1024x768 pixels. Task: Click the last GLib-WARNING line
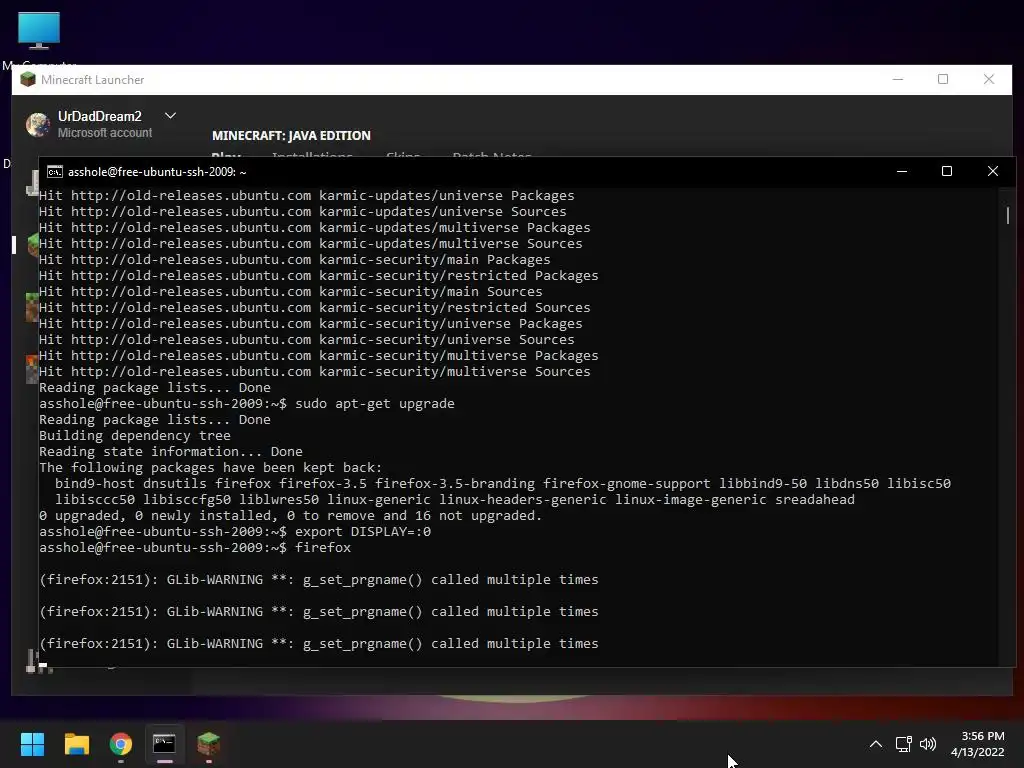pos(319,643)
